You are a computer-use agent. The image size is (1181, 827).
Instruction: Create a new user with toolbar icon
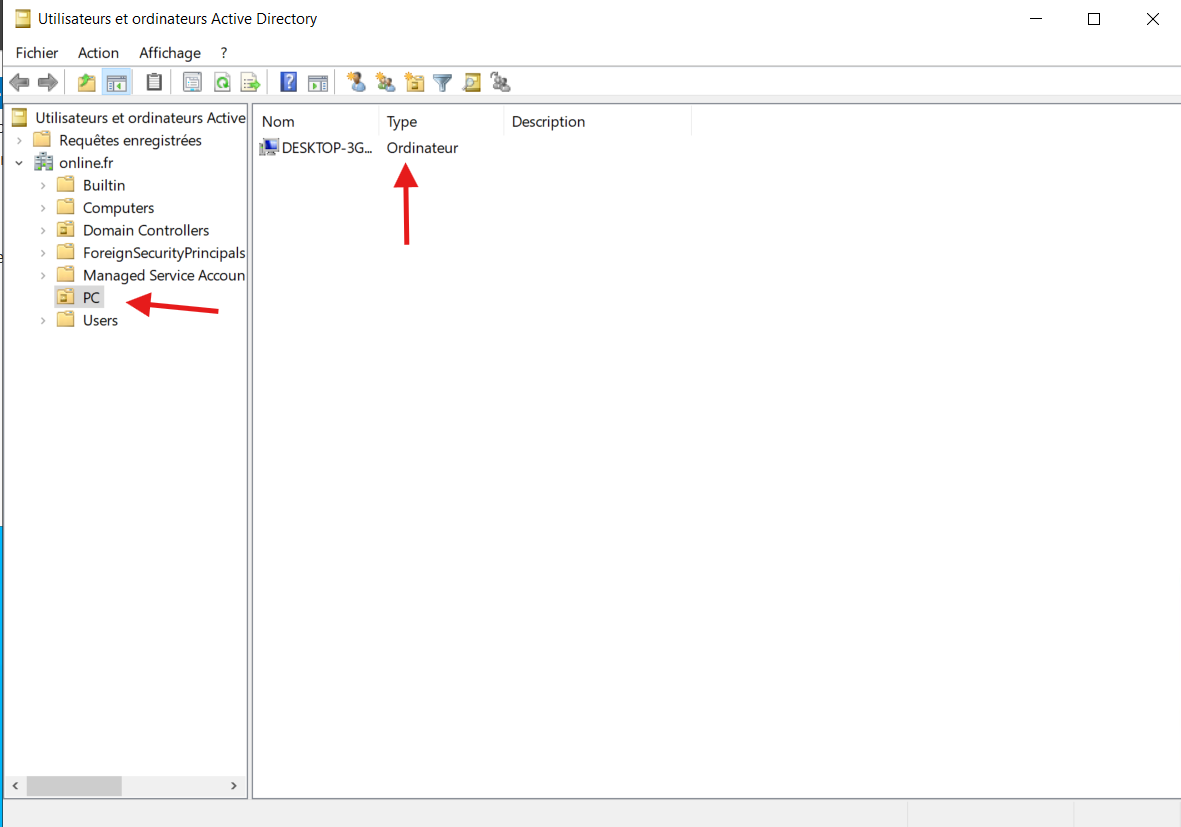[x=356, y=82]
